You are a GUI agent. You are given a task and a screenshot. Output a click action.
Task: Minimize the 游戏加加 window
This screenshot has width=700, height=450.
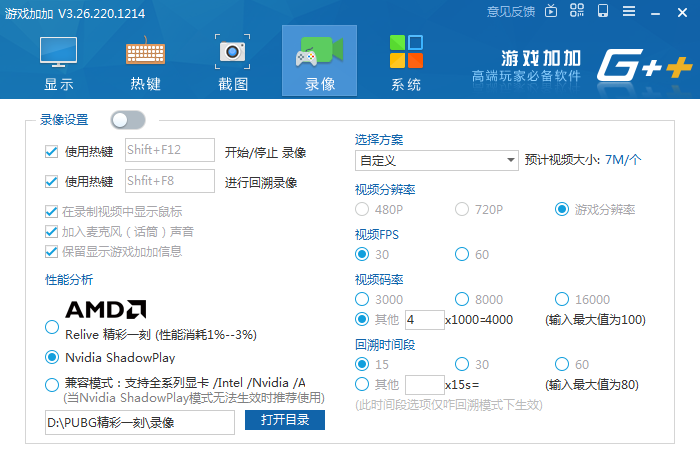click(655, 13)
